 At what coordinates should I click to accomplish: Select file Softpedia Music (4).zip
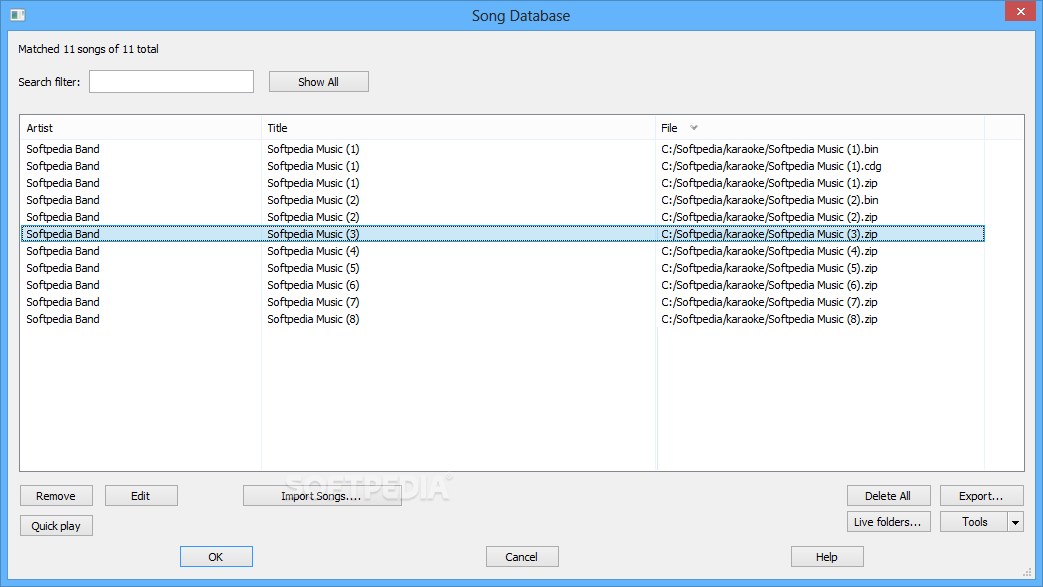pyautogui.click(x=769, y=251)
